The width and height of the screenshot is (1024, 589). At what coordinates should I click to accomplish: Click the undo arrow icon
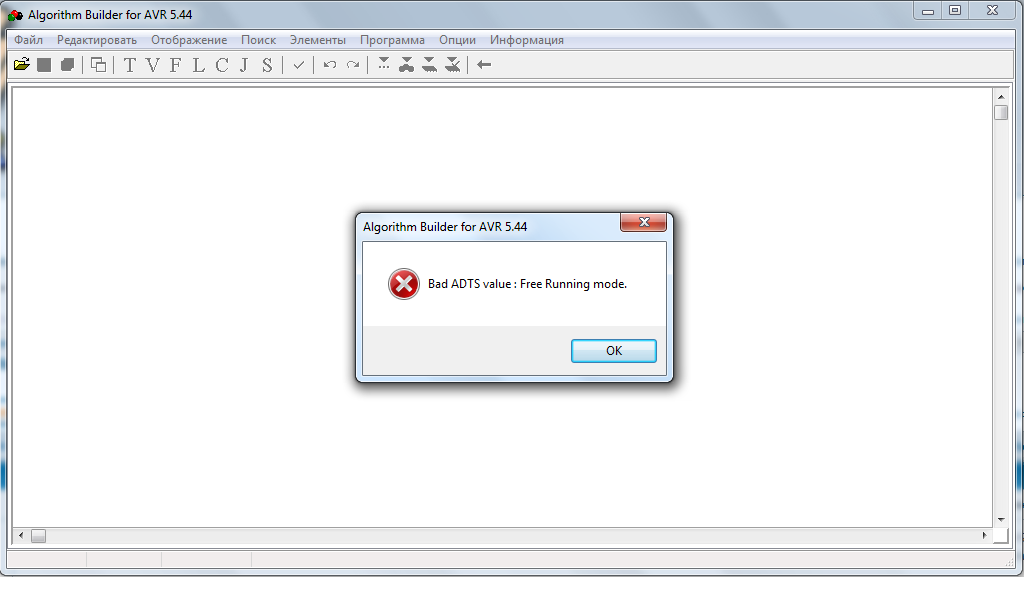(x=330, y=65)
